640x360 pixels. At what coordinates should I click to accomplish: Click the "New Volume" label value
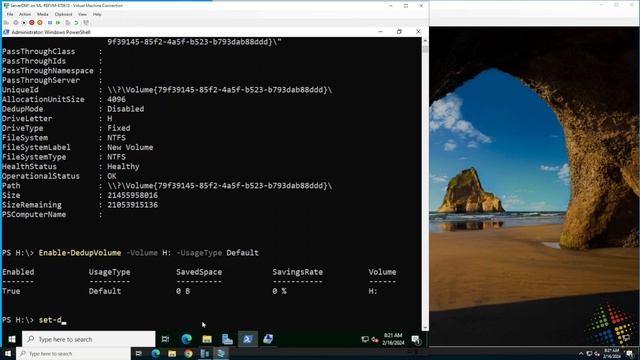click(130, 147)
